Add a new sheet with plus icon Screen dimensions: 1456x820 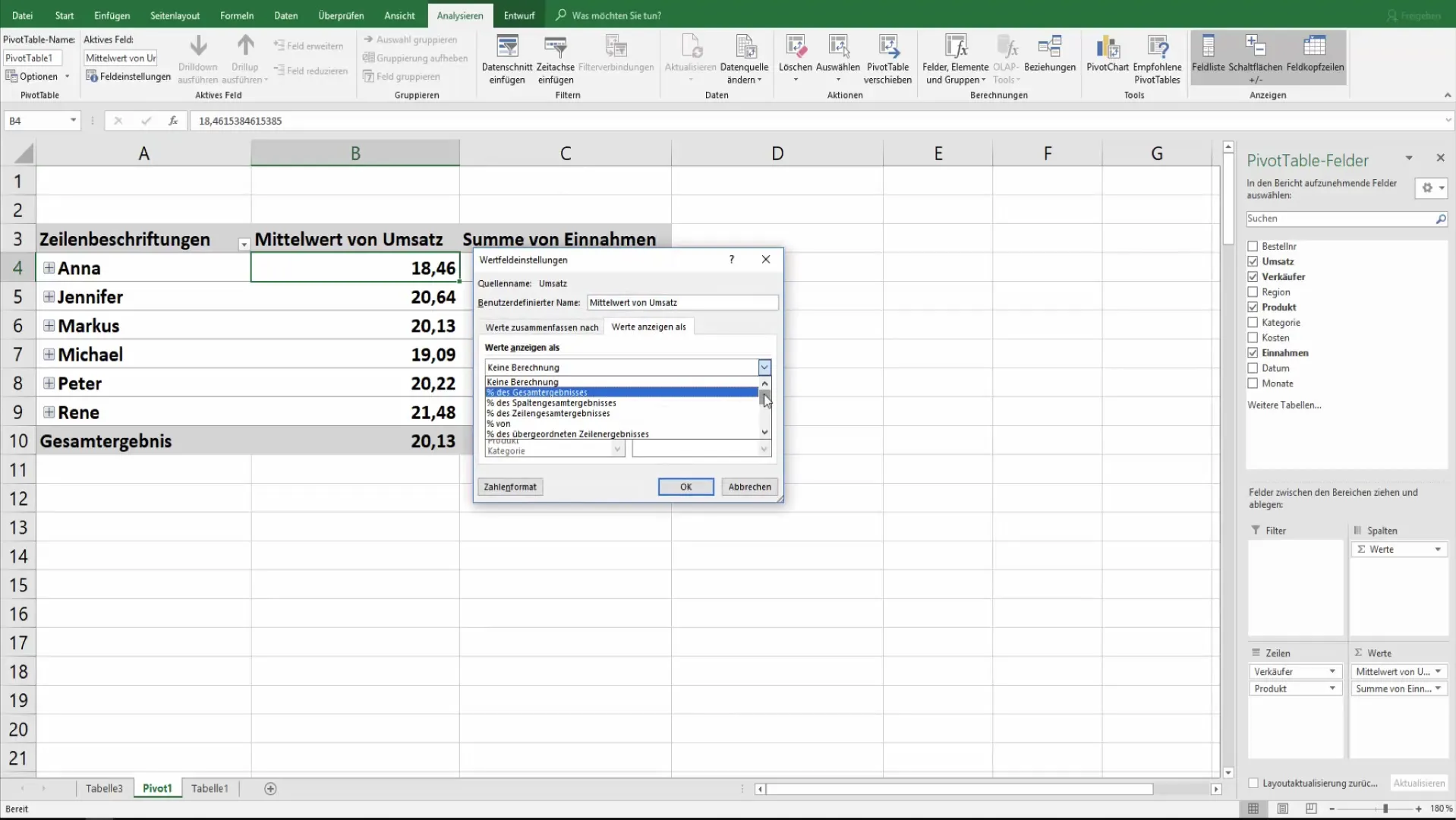(270, 789)
